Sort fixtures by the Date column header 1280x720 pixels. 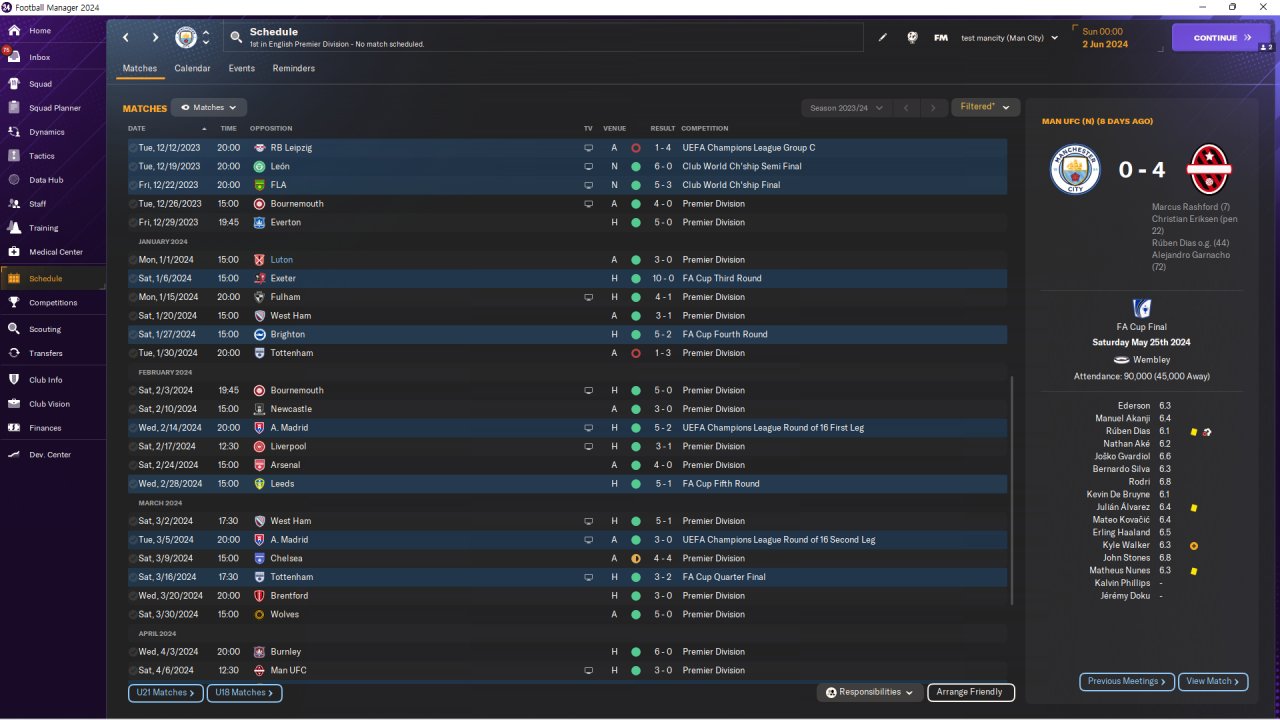[x=137, y=128]
